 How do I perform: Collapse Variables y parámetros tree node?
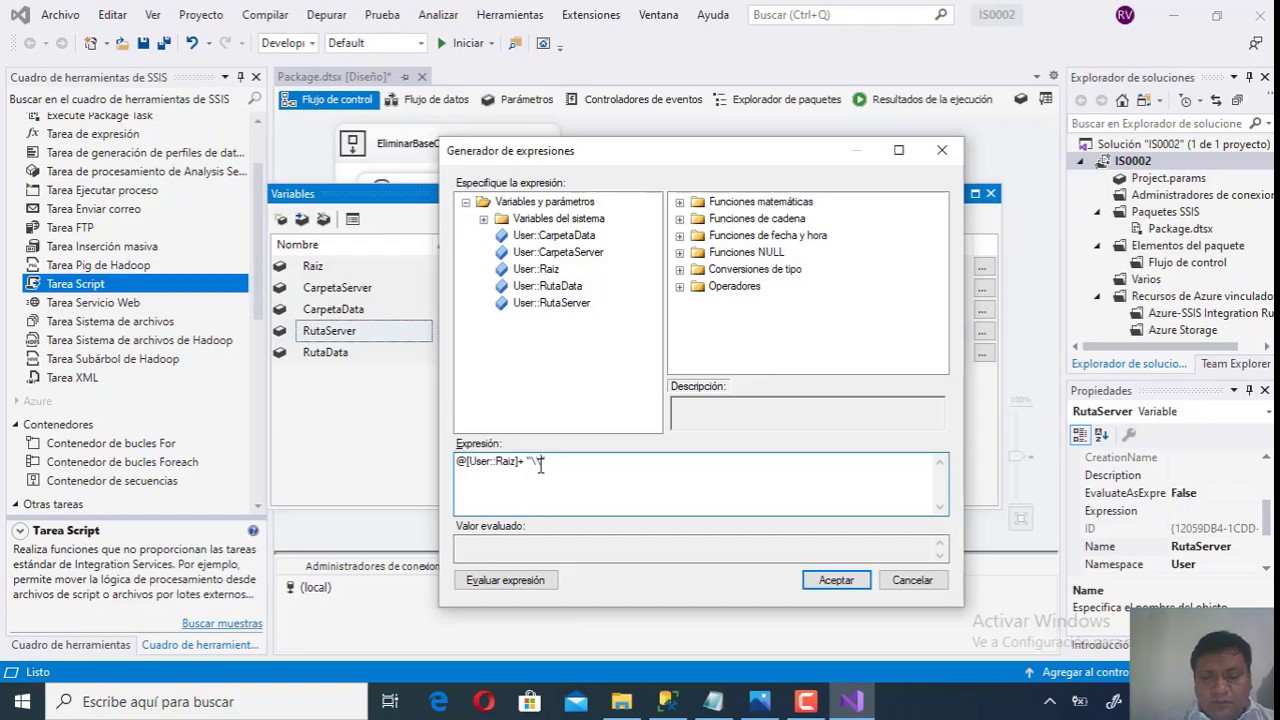(465, 202)
